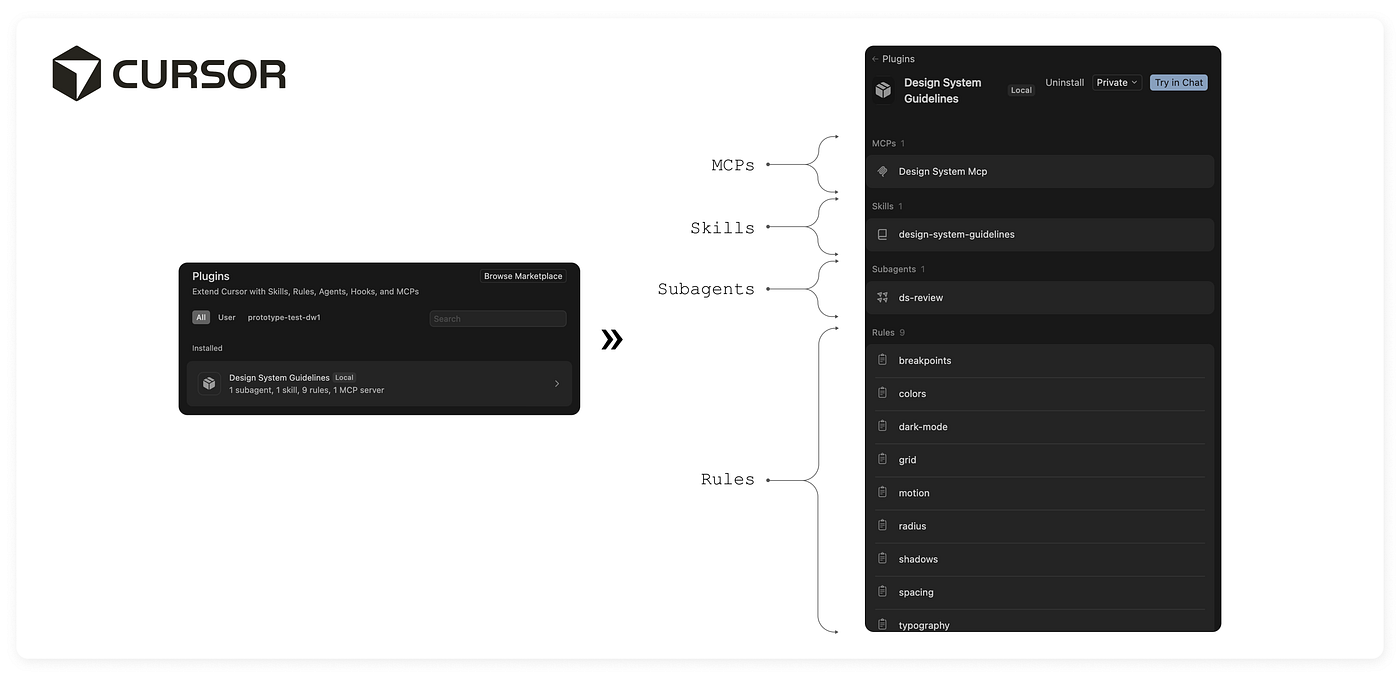Open the breakpoints rule

(x=1040, y=360)
